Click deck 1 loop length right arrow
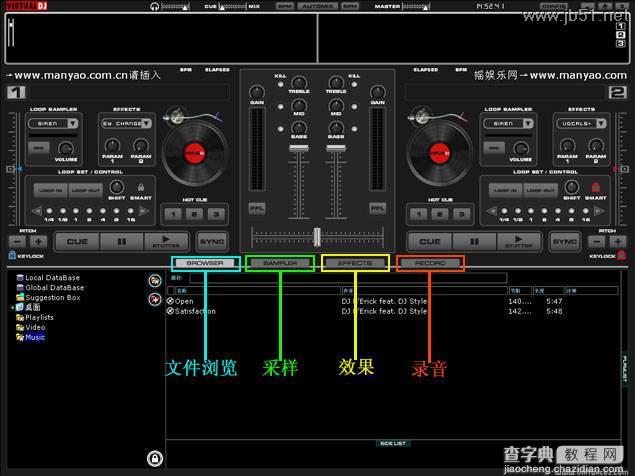This screenshot has height=476, width=635. coord(144,211)
